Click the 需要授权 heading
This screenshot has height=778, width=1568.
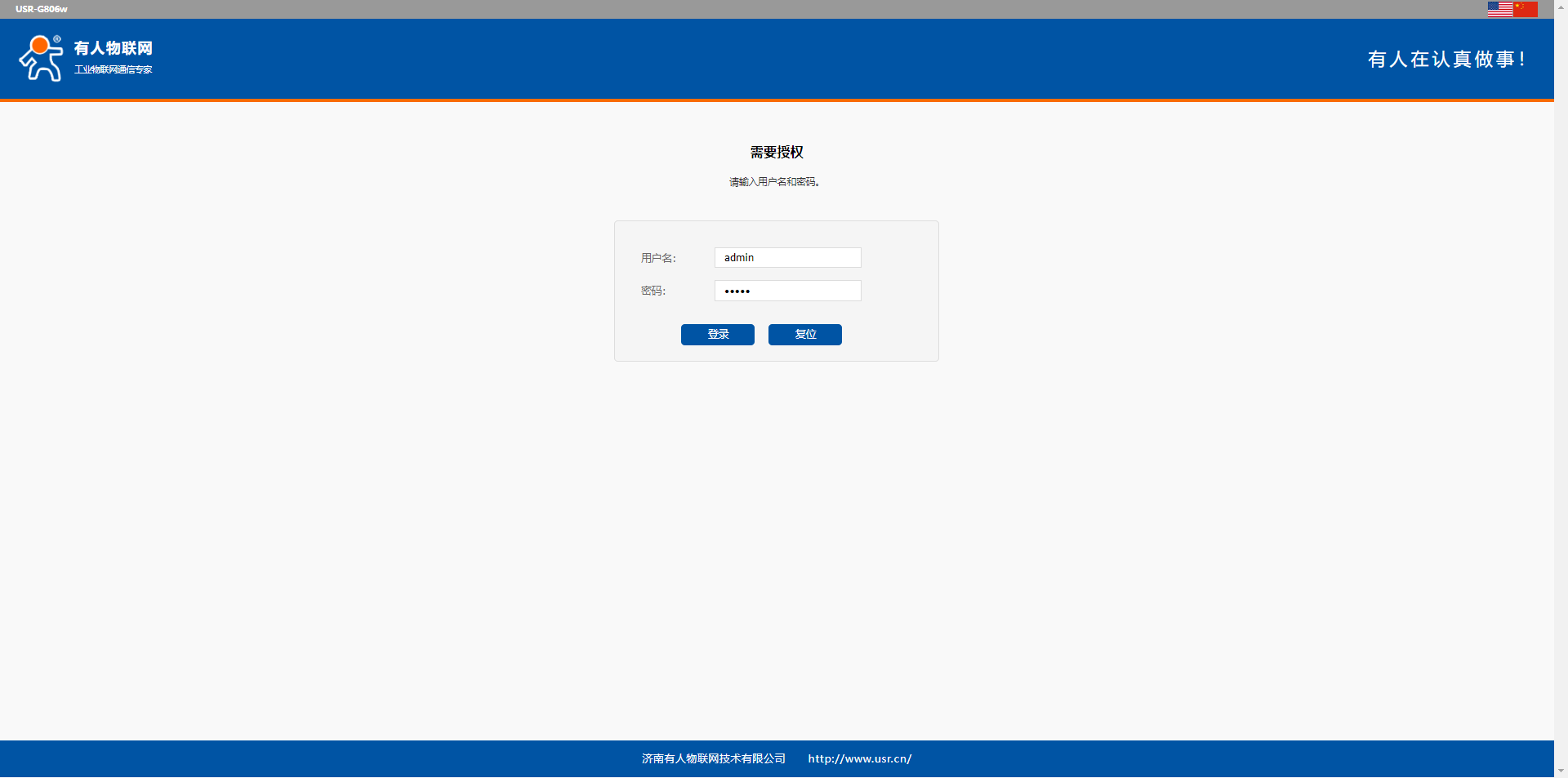pos(777,153)
